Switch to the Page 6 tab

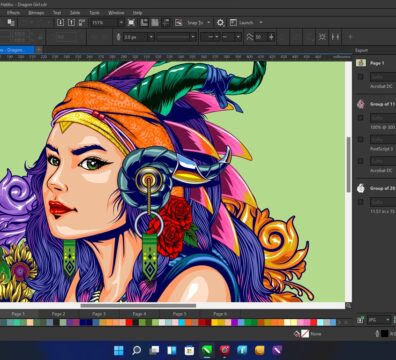pos(220,314)
